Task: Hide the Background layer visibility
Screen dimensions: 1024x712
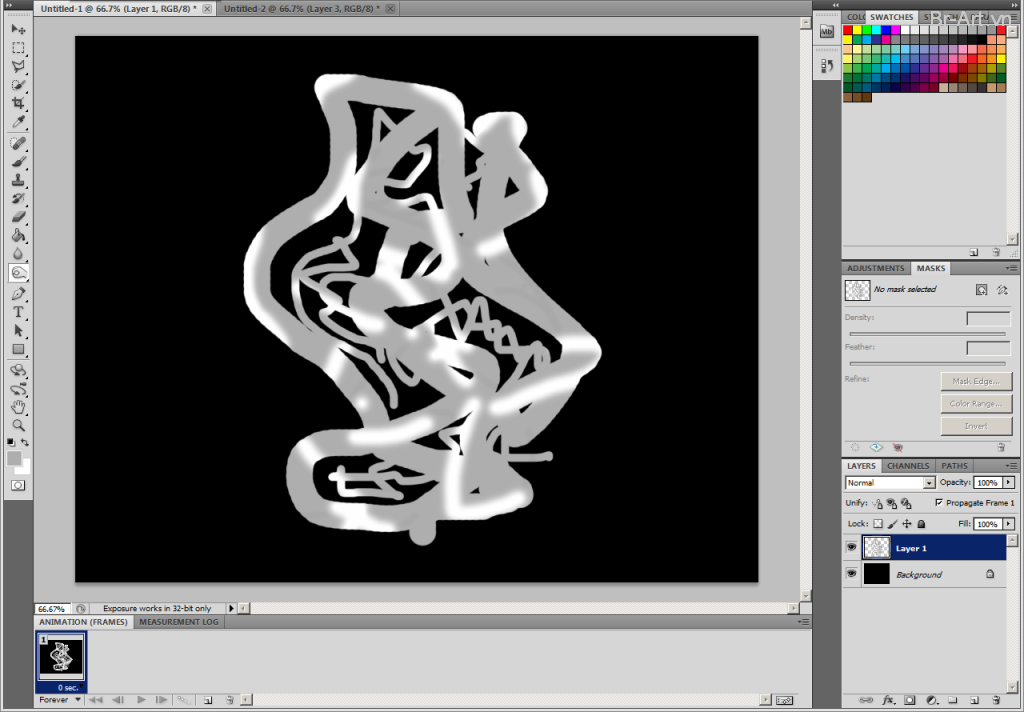Action: click(x=851, y=574)
